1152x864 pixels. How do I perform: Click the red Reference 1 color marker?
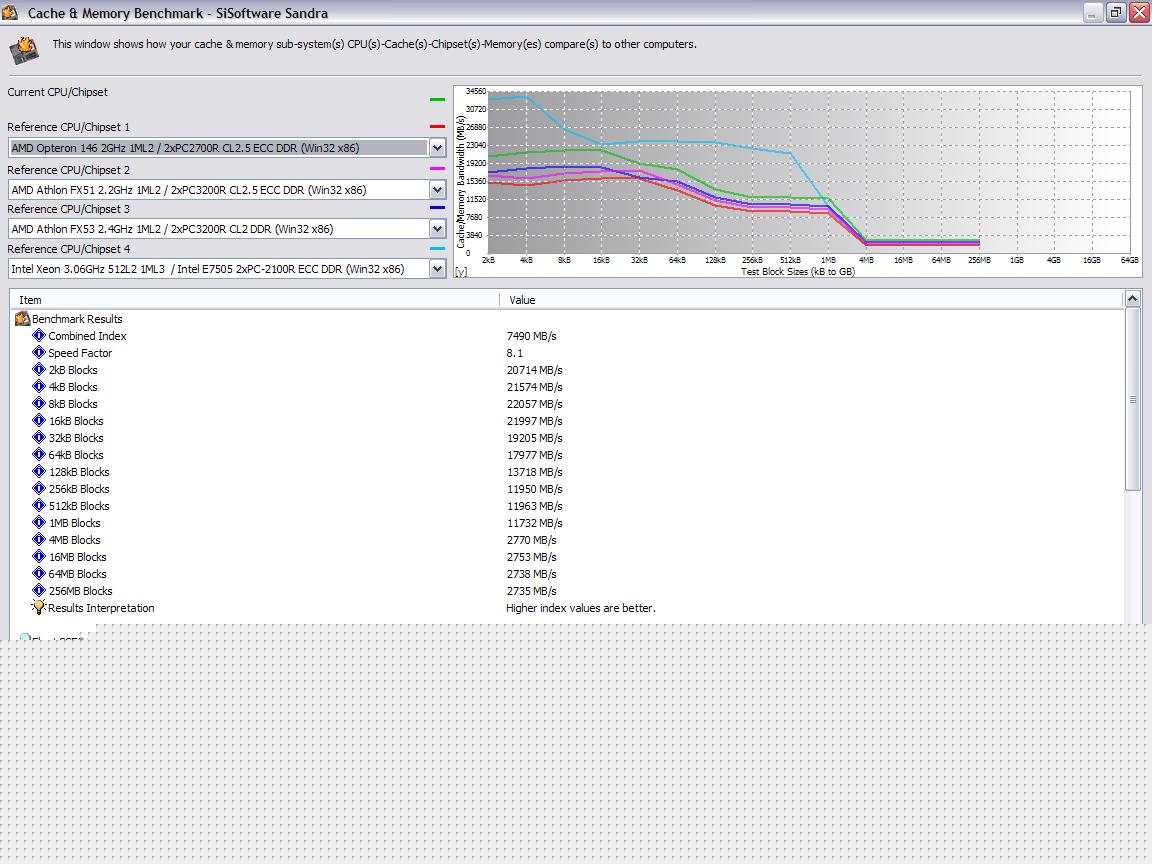point(437,126)
